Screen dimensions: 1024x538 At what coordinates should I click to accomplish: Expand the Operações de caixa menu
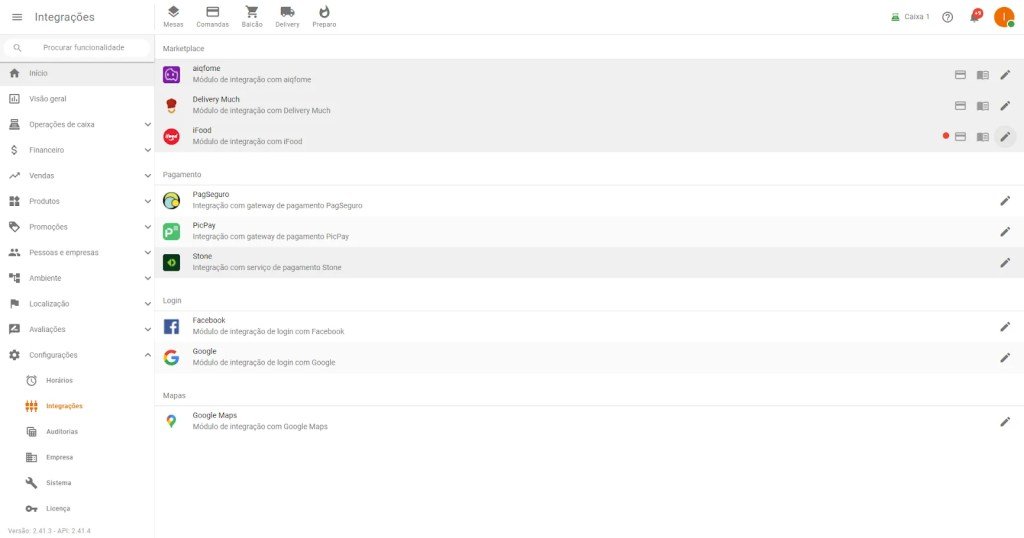coord(77,124)
